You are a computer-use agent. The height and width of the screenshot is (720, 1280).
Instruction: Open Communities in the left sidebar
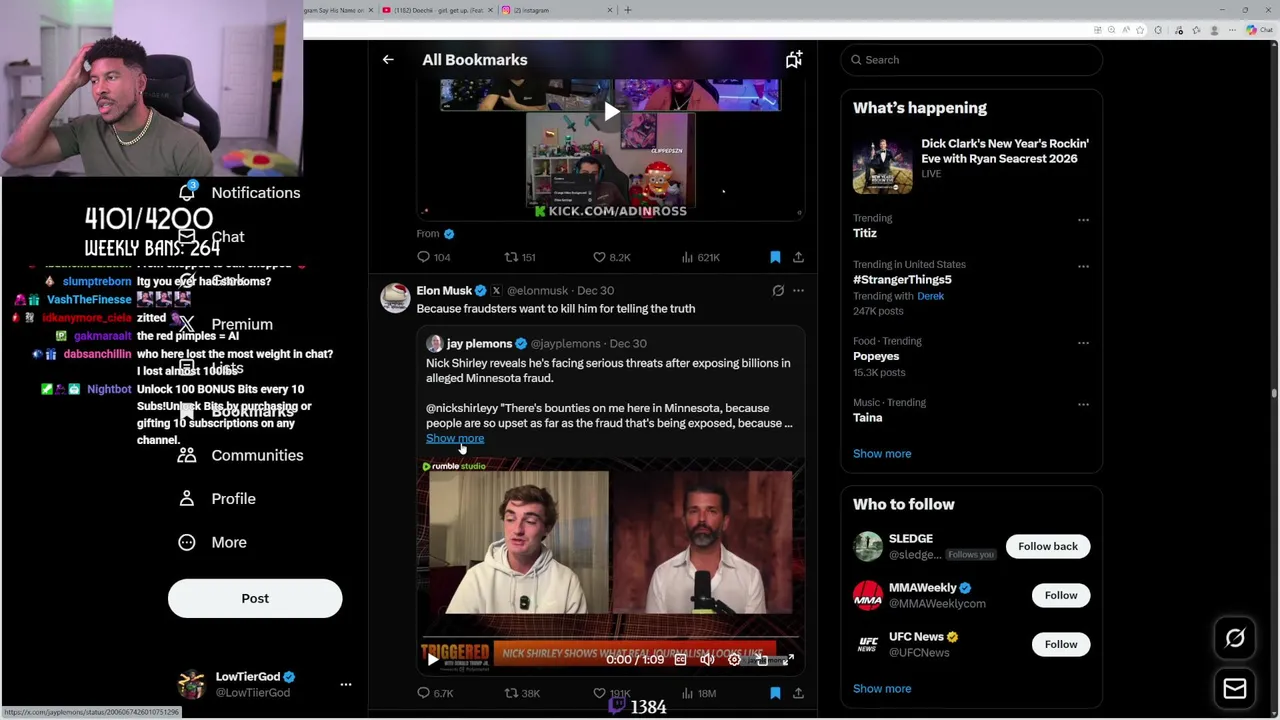(x=240, y=455)
